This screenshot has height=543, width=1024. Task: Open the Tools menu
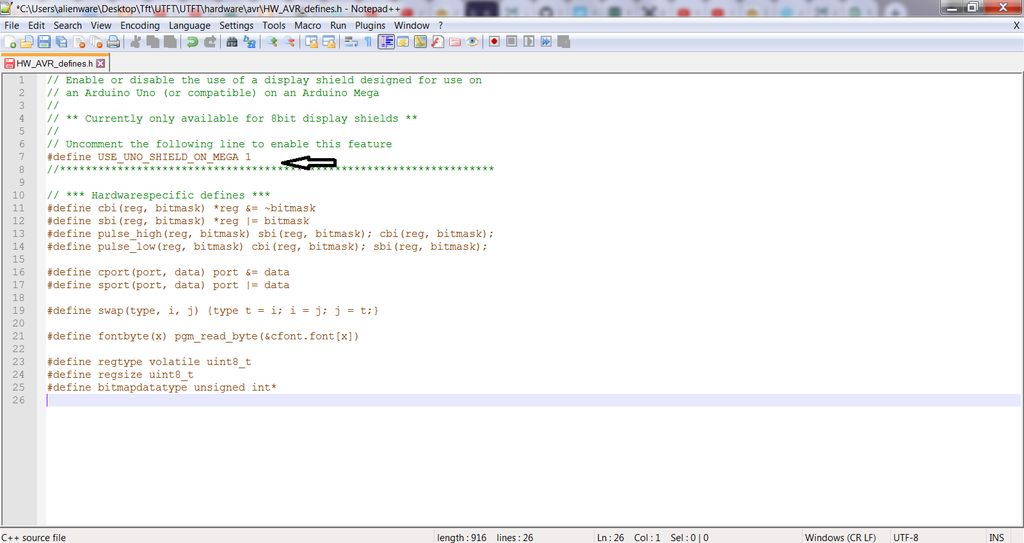tap(274, 25)
